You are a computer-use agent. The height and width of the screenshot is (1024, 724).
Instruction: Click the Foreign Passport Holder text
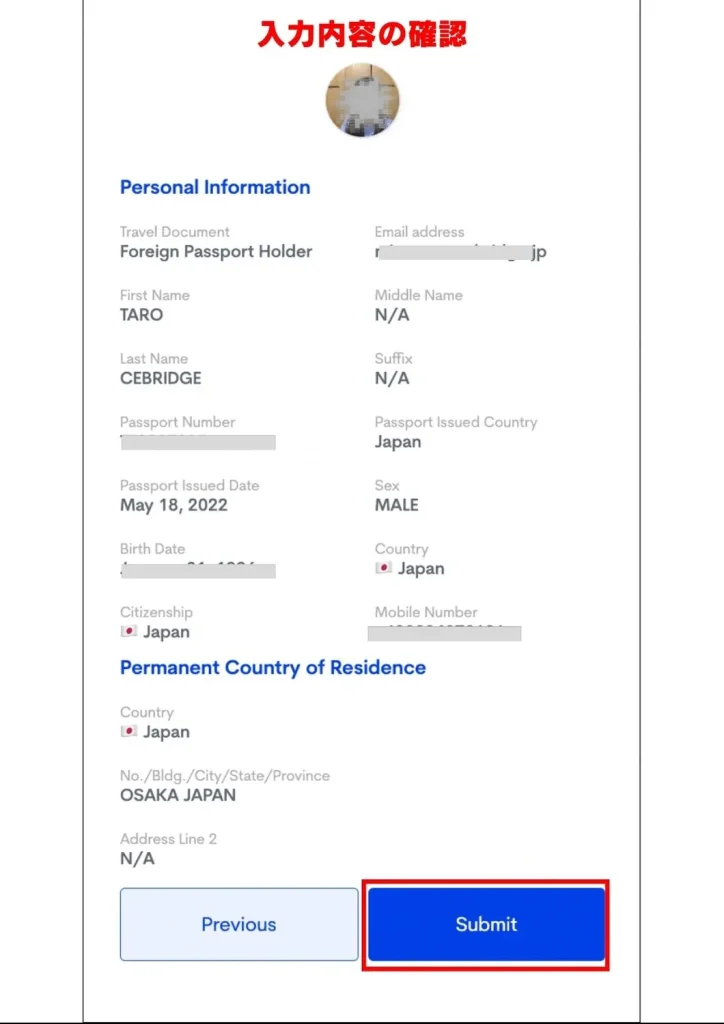[x=216, y=252]
